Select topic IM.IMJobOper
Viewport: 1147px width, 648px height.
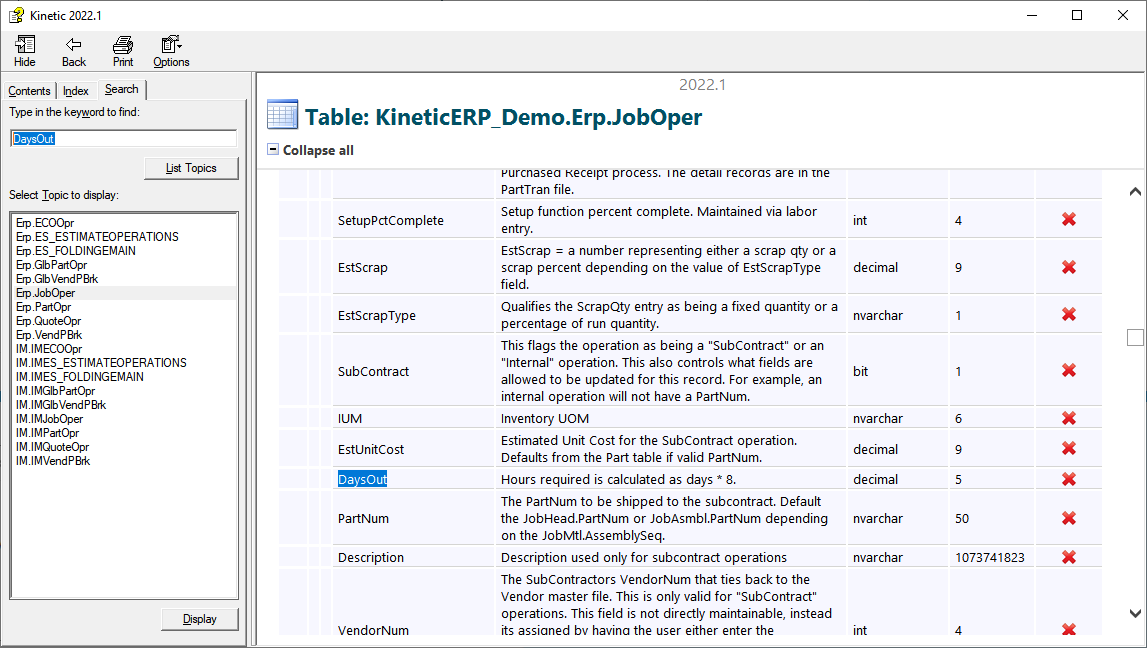[50, 419]
